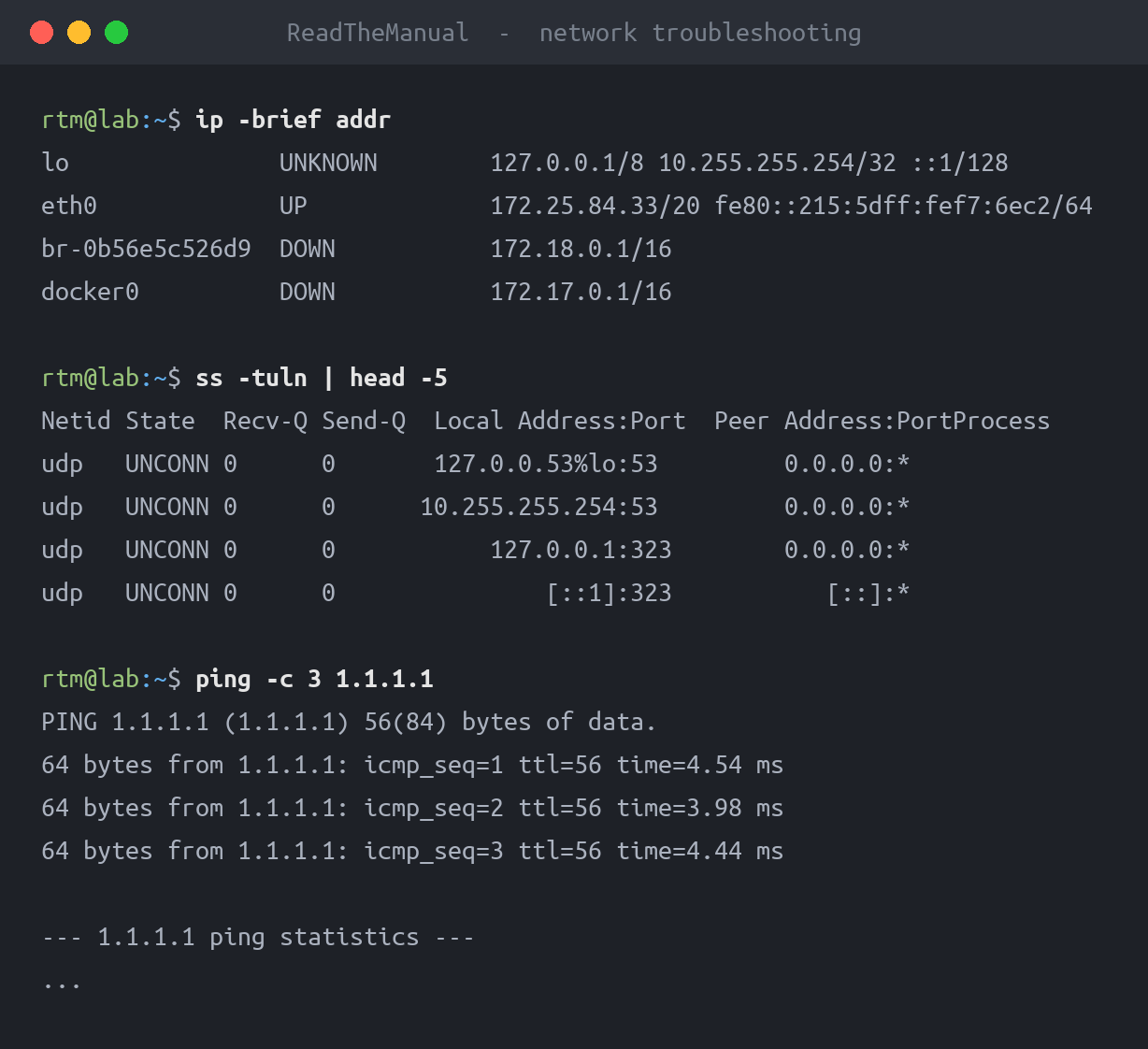The height and width of the screenshot is (1049, 1148).
Task: Click the '--- 1.1.1.1 ping statistics ---' line
Action: tap(258, 937)
